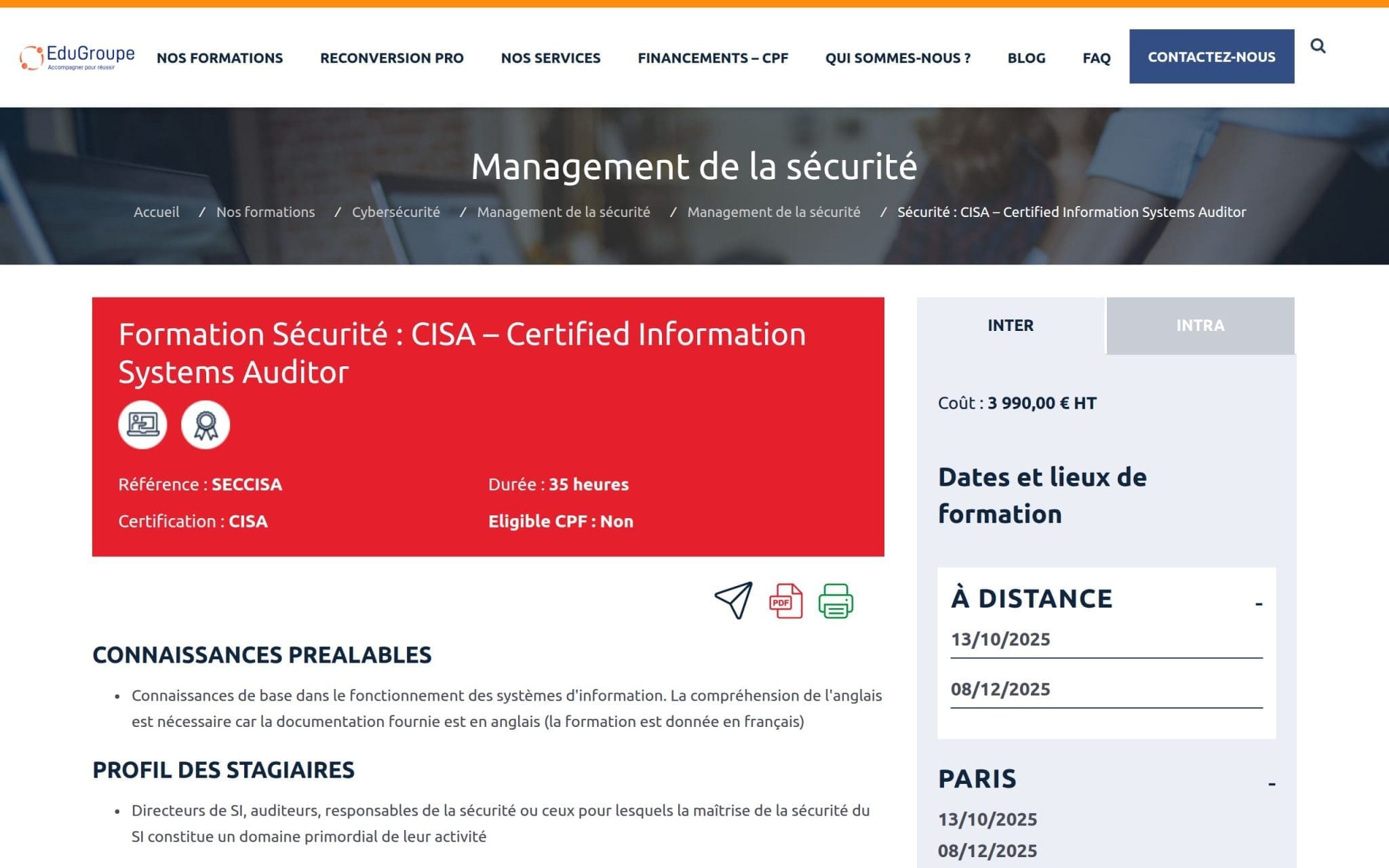Screen dimensions: 1389x868
Task: Click the Eligible CPF Non text
Action: tap(561, 521)
